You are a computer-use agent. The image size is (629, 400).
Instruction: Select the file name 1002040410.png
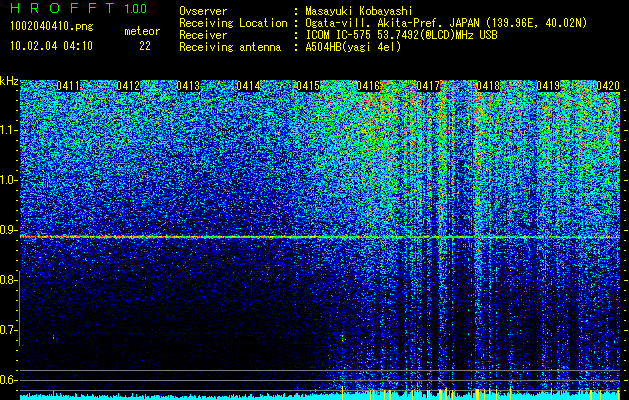[52, 27]
